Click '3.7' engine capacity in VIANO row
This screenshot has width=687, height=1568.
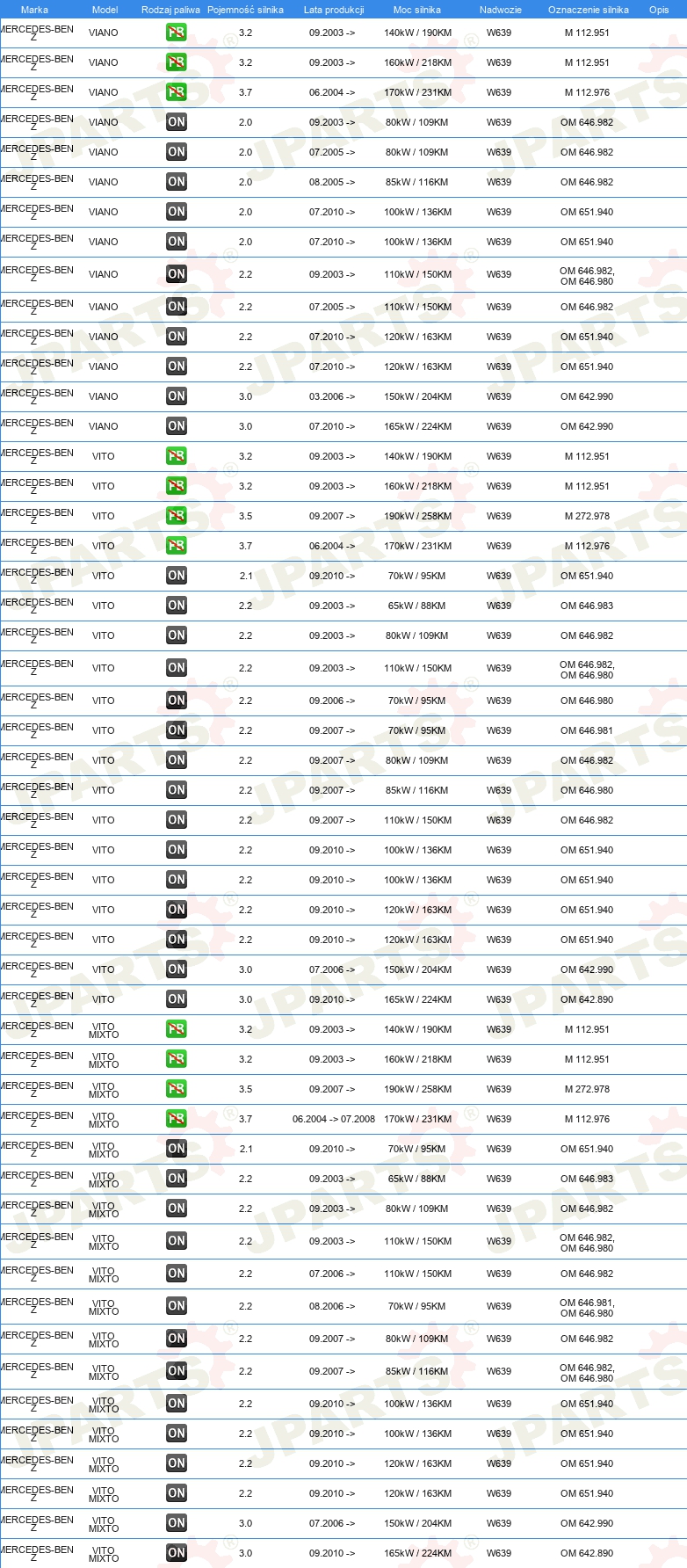[245, 92]
